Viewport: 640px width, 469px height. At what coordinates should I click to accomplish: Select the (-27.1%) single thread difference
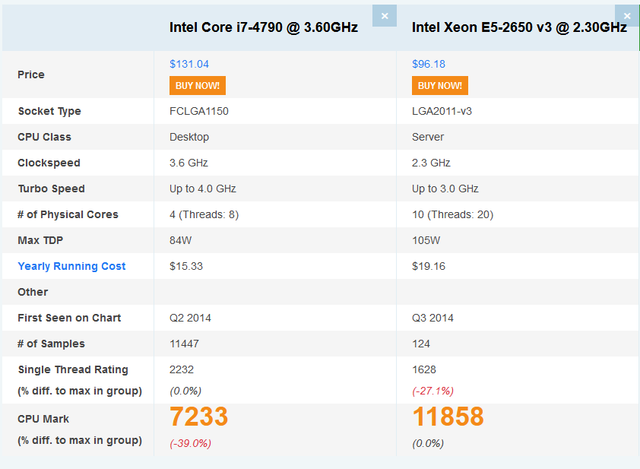(x=433, y=391)
